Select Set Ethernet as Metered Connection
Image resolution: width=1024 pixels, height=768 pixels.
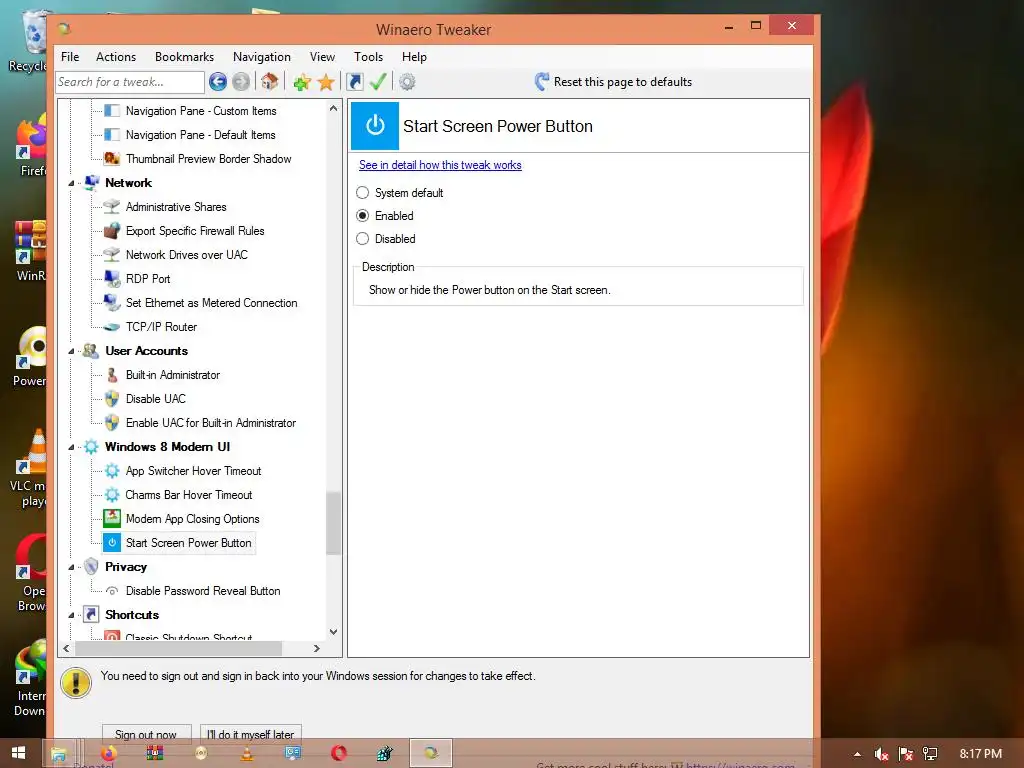coord(212,303)
